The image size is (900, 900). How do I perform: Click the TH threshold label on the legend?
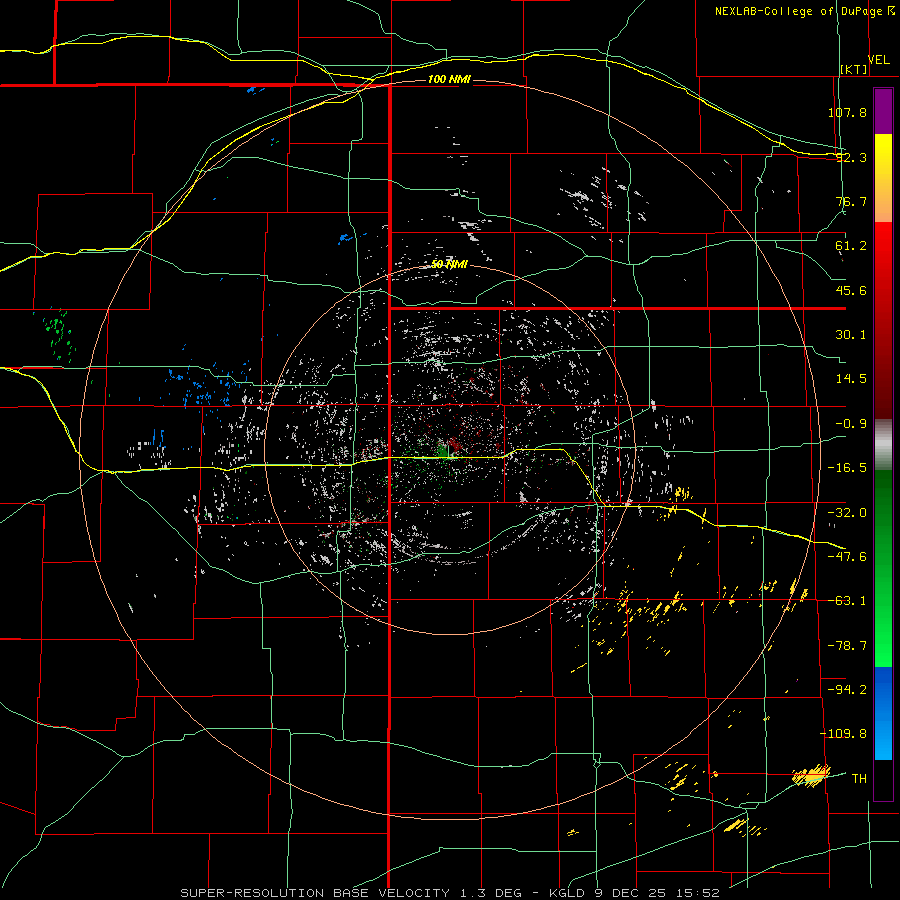pyautogui.click(x=859, y=779)
